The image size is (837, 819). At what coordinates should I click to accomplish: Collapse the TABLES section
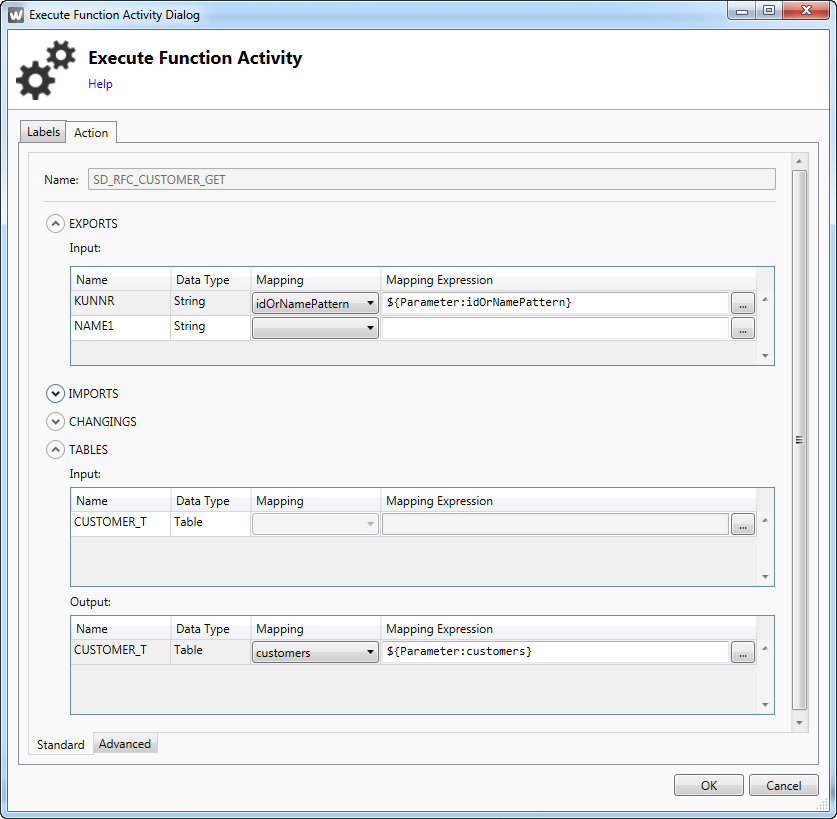click(x=56, y=450)
